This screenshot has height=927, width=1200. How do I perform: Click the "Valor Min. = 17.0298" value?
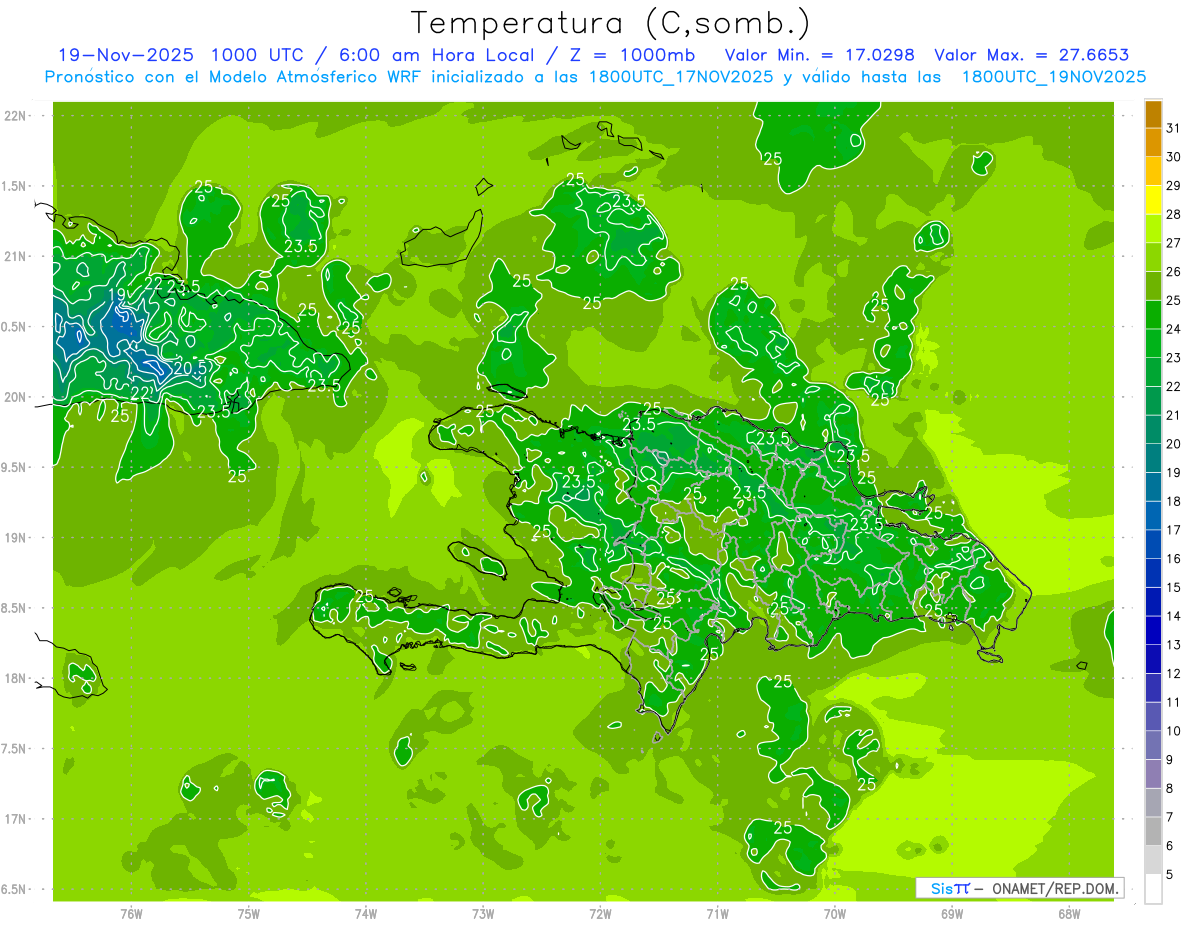click(820, 55)
